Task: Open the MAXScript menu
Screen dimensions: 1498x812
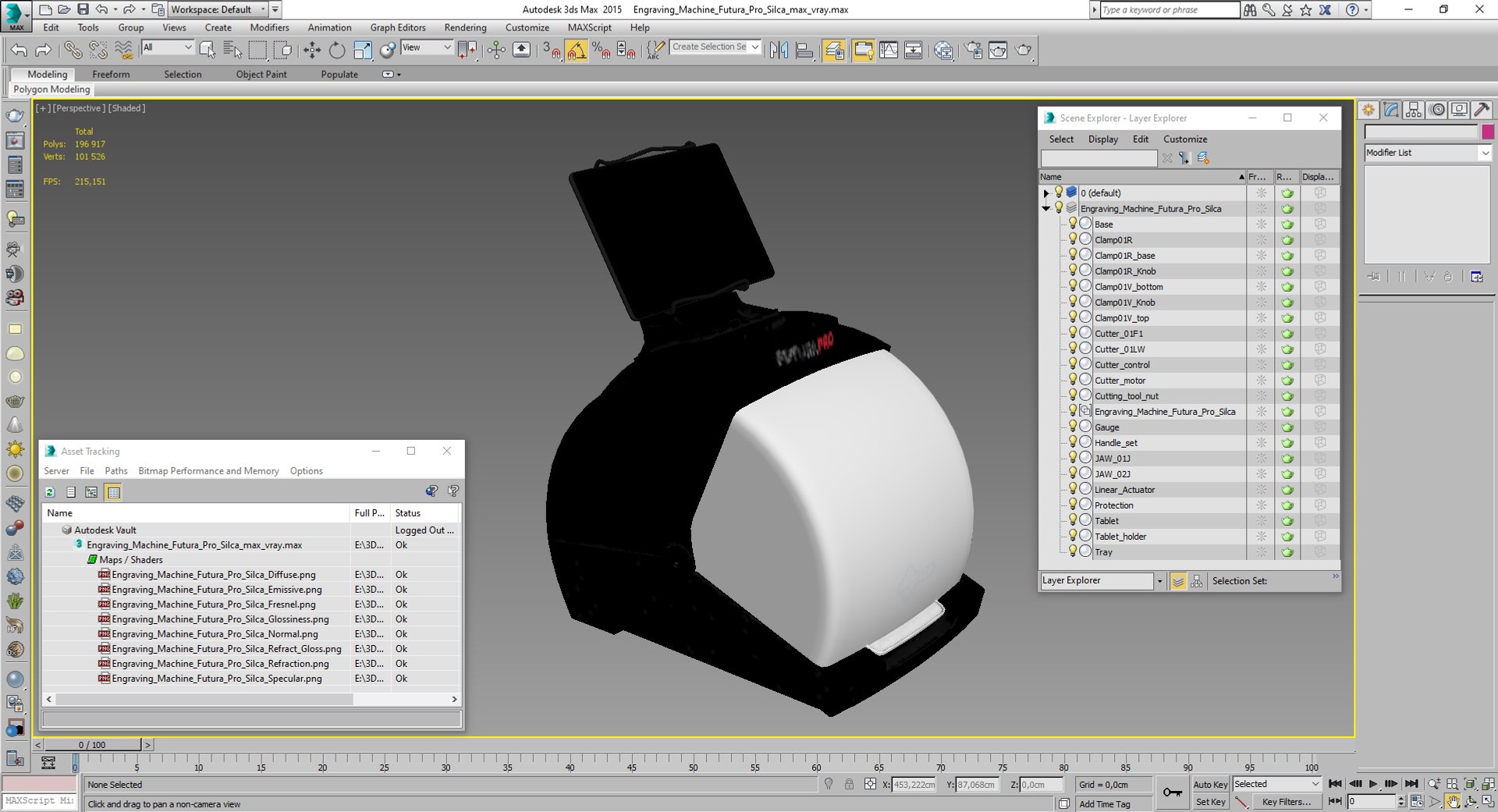Action: coord(589,27)
